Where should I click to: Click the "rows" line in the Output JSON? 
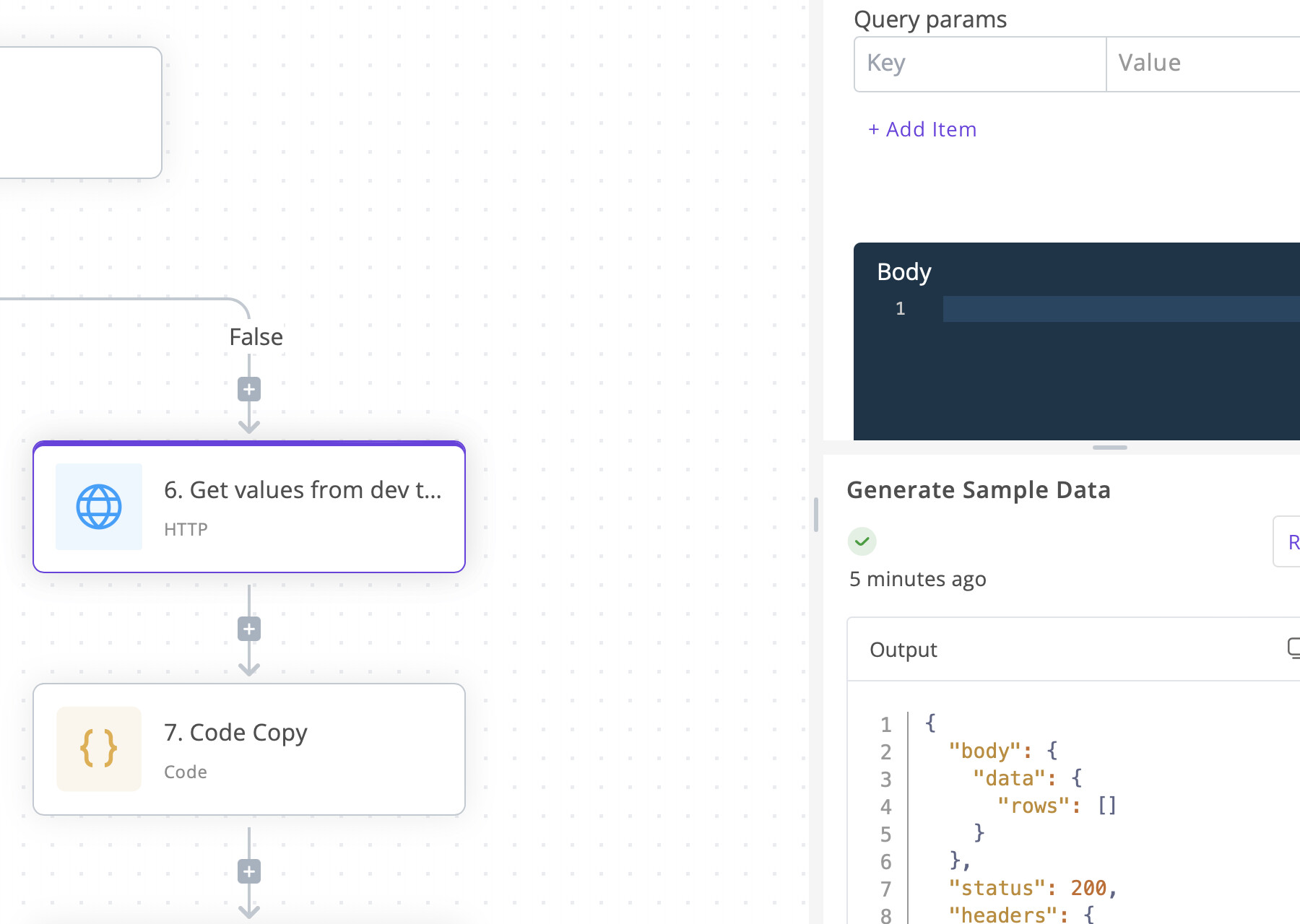(x=1056, y=806)
